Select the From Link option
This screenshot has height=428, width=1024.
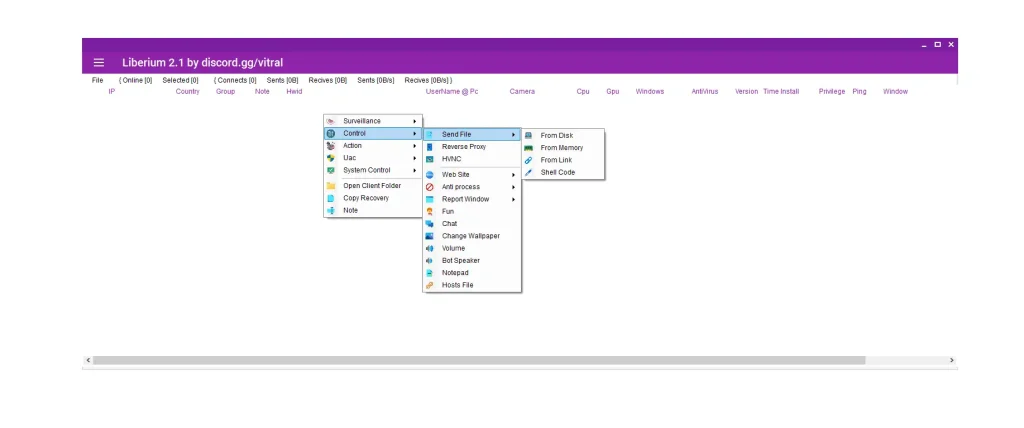pos(563,160)
